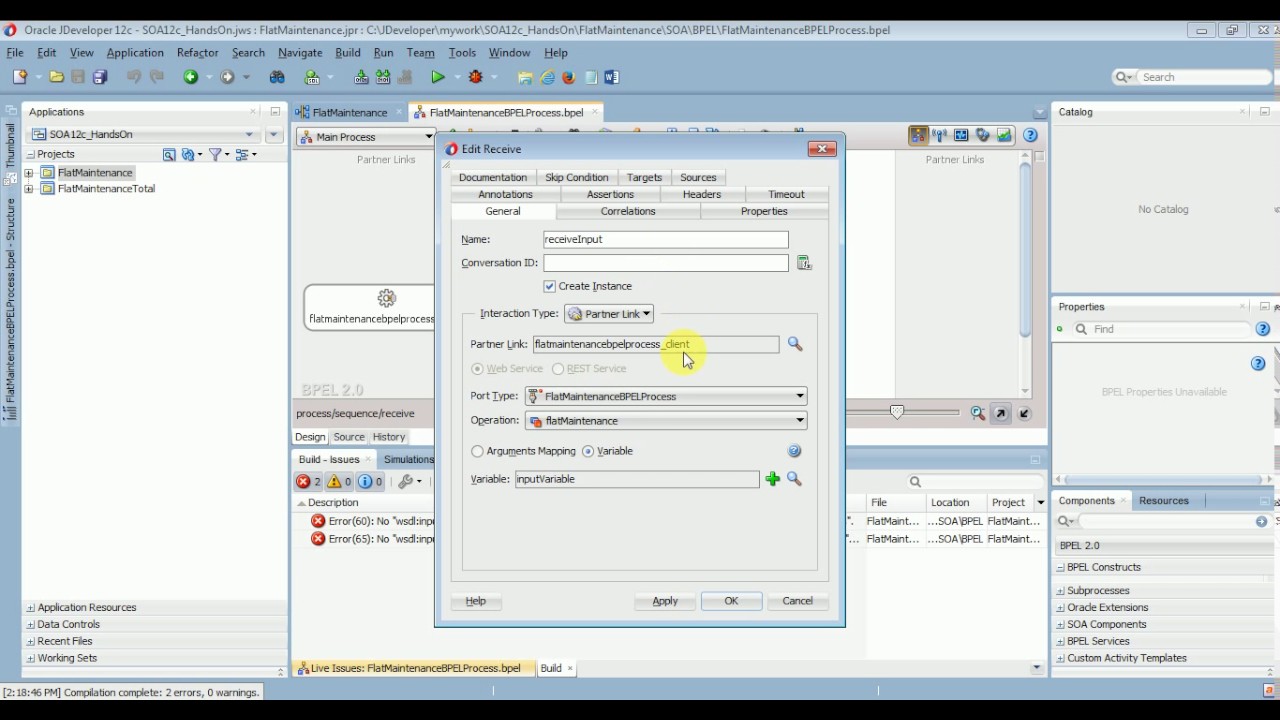Click the New file toolbar icon
The image size is (1280, 720).
[x=20, y=77]
